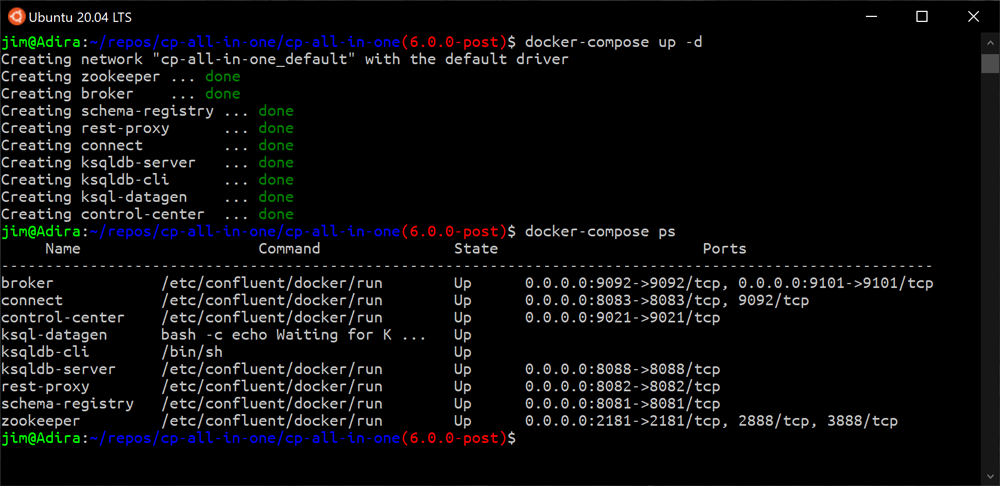The width and height of the screenshot is (1000, 486).
Task: Click the ksqldb-server port 8088 mapping
Action: click(x=622, y=369)
